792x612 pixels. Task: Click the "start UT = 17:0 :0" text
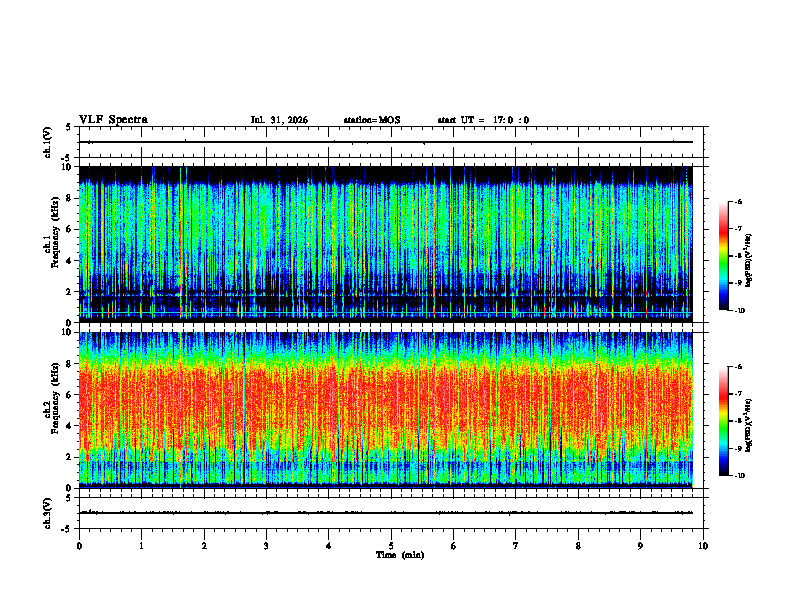483,120
